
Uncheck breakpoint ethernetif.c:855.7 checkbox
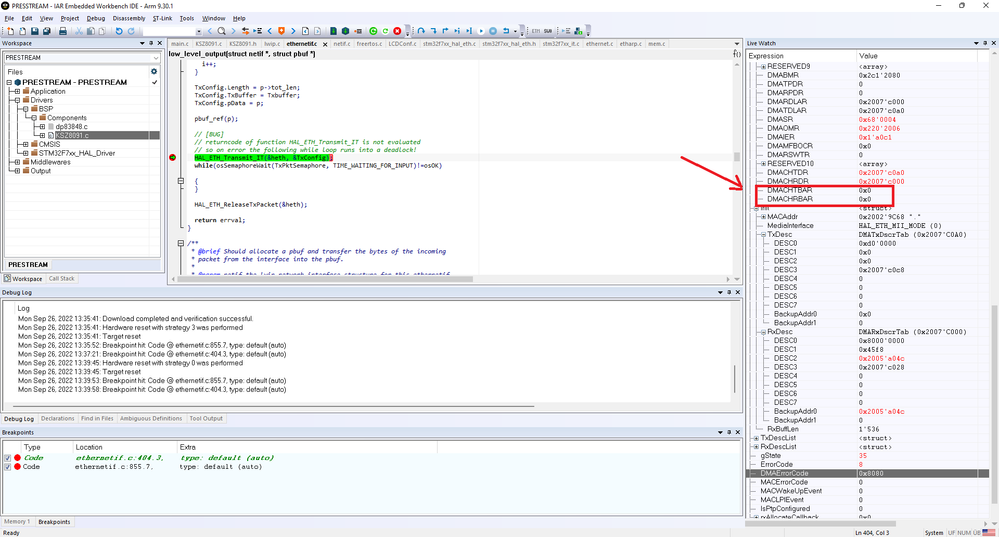pyautogui.click(x=7, y=467)
